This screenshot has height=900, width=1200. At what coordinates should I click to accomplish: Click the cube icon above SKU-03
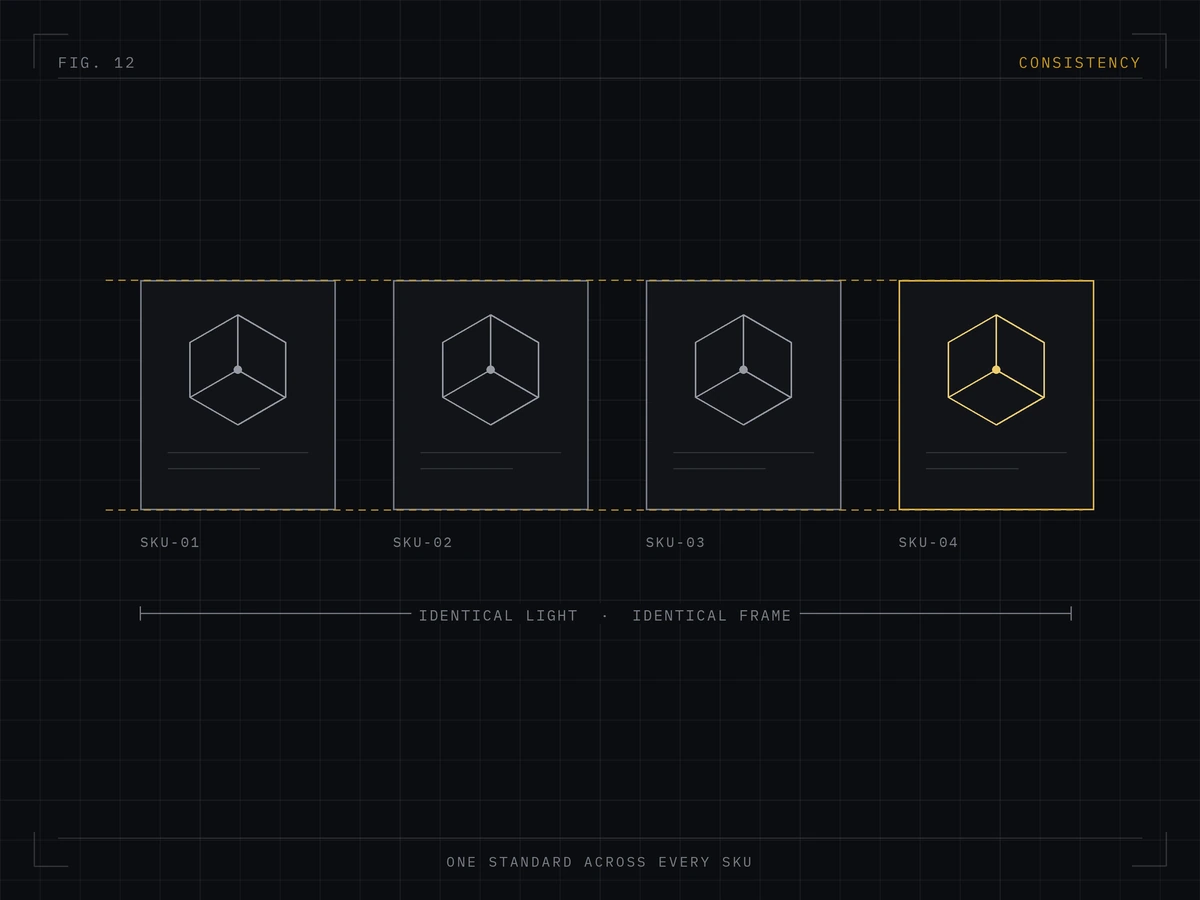tap(744, 370)
